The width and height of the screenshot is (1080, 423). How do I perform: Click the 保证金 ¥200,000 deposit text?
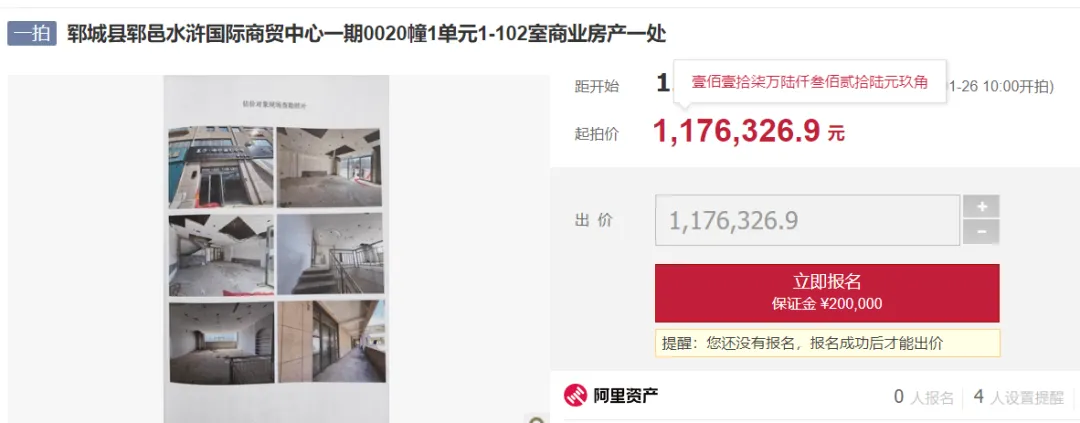(x=827, y=304)
